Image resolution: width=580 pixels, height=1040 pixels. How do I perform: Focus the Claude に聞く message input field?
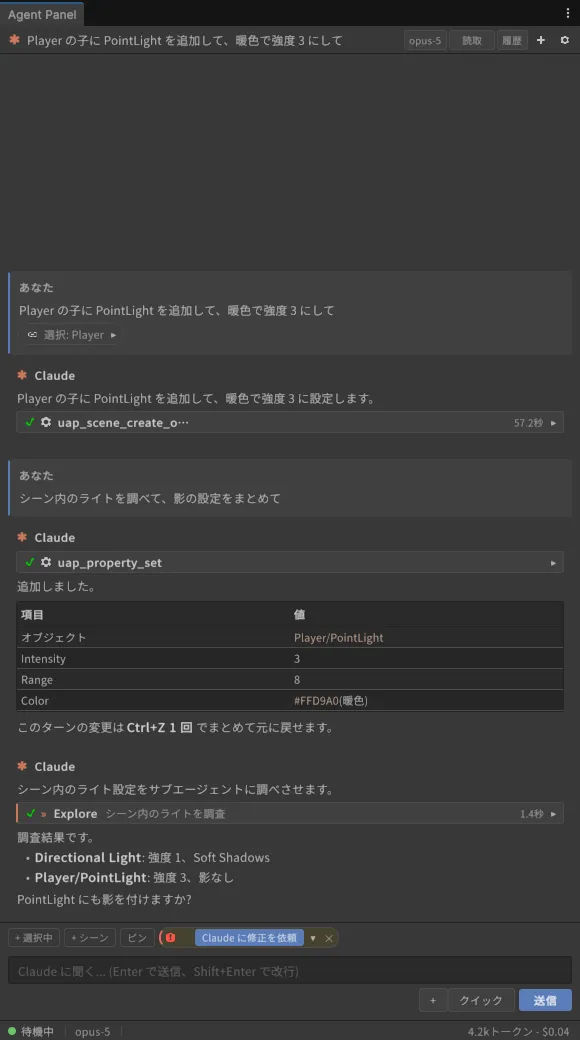(290, 971)
